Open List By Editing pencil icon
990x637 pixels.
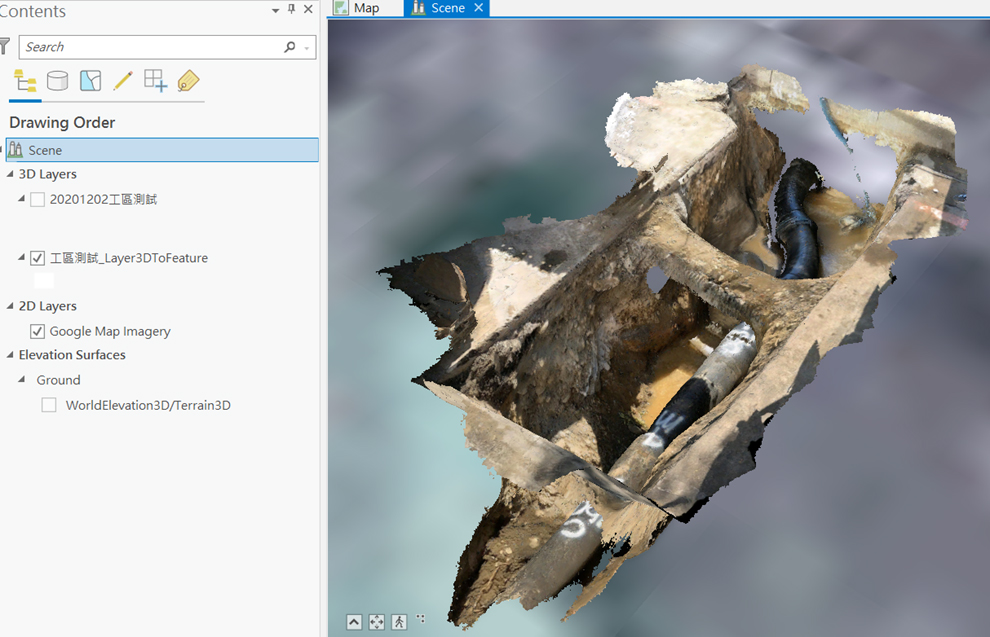[x=123, y=81]
